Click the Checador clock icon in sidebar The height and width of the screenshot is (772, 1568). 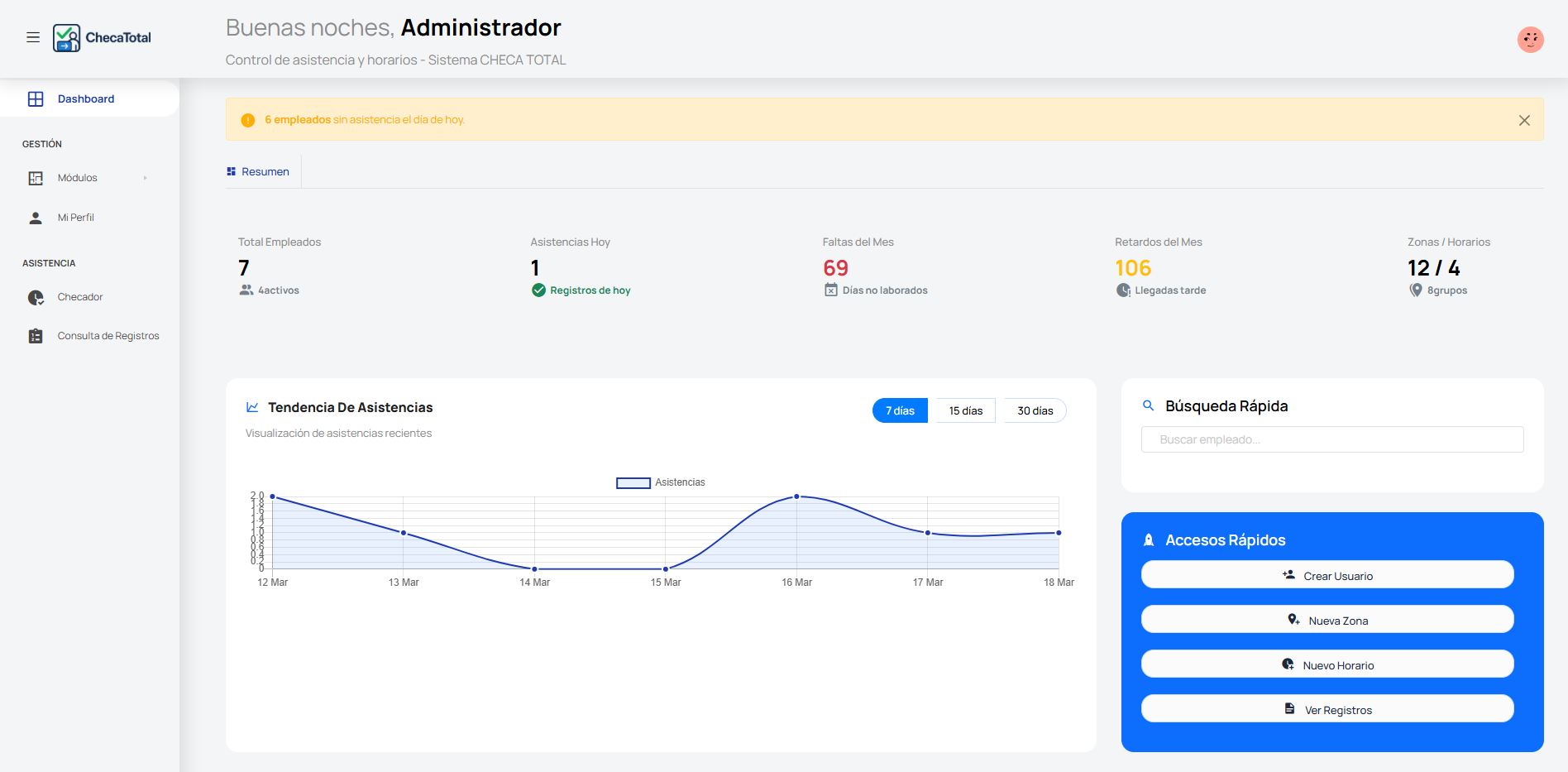click(36, 298)
